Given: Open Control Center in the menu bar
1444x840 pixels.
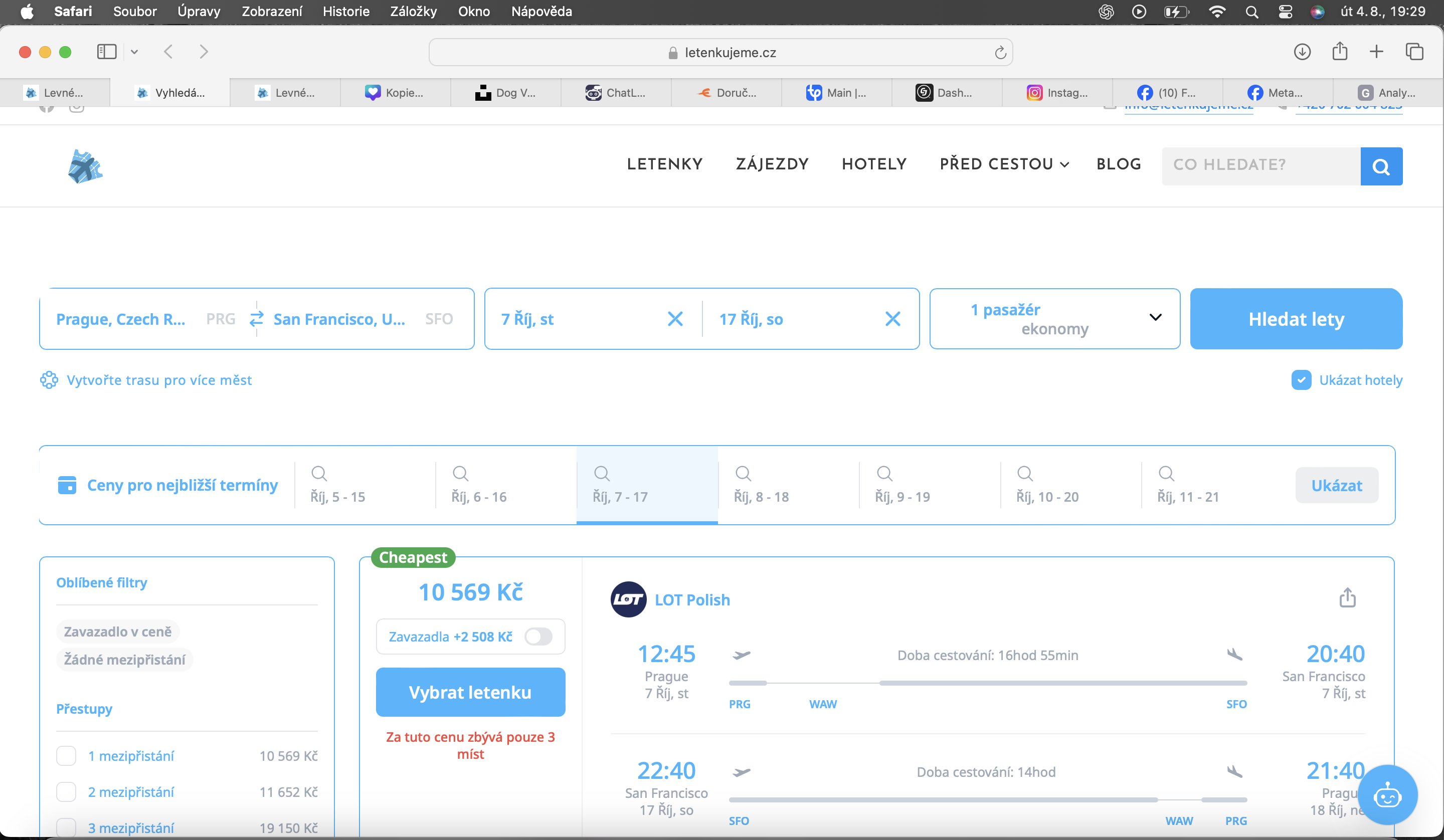Looking at the screenshot, I should pos(1285,12).
